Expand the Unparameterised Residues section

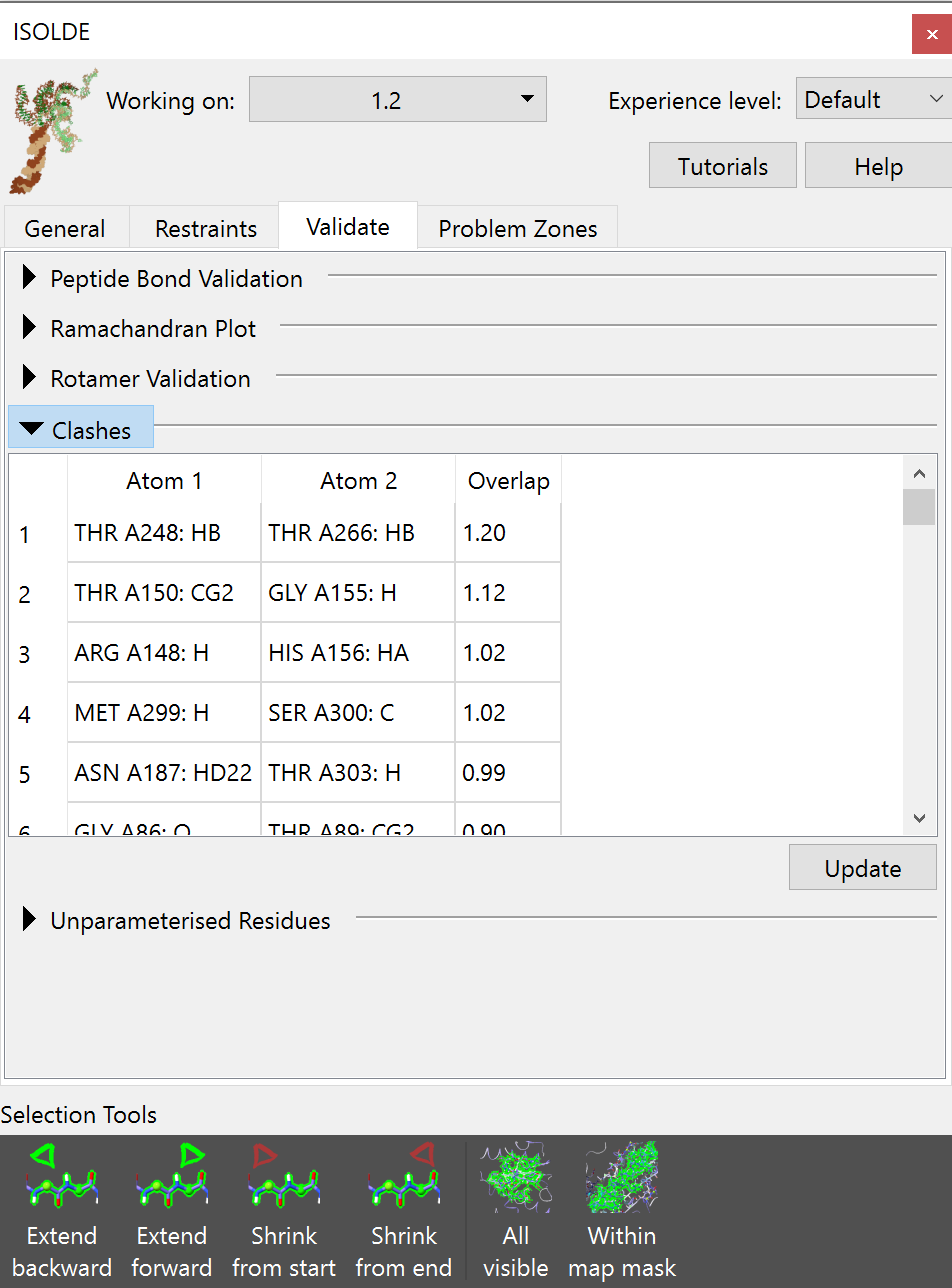coord(176,920)
